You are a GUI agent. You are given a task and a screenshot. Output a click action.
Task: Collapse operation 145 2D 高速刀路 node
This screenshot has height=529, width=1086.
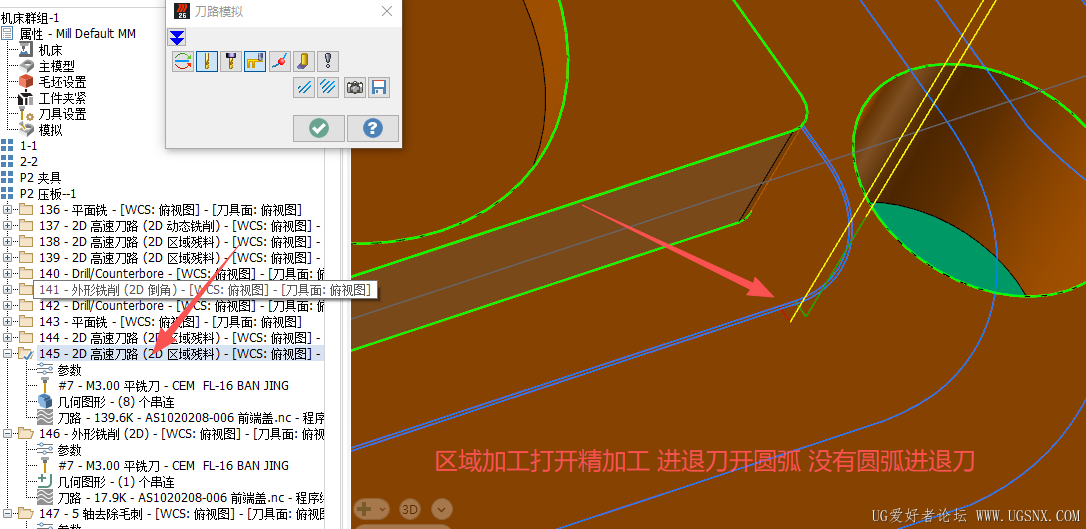pos(8,354)
